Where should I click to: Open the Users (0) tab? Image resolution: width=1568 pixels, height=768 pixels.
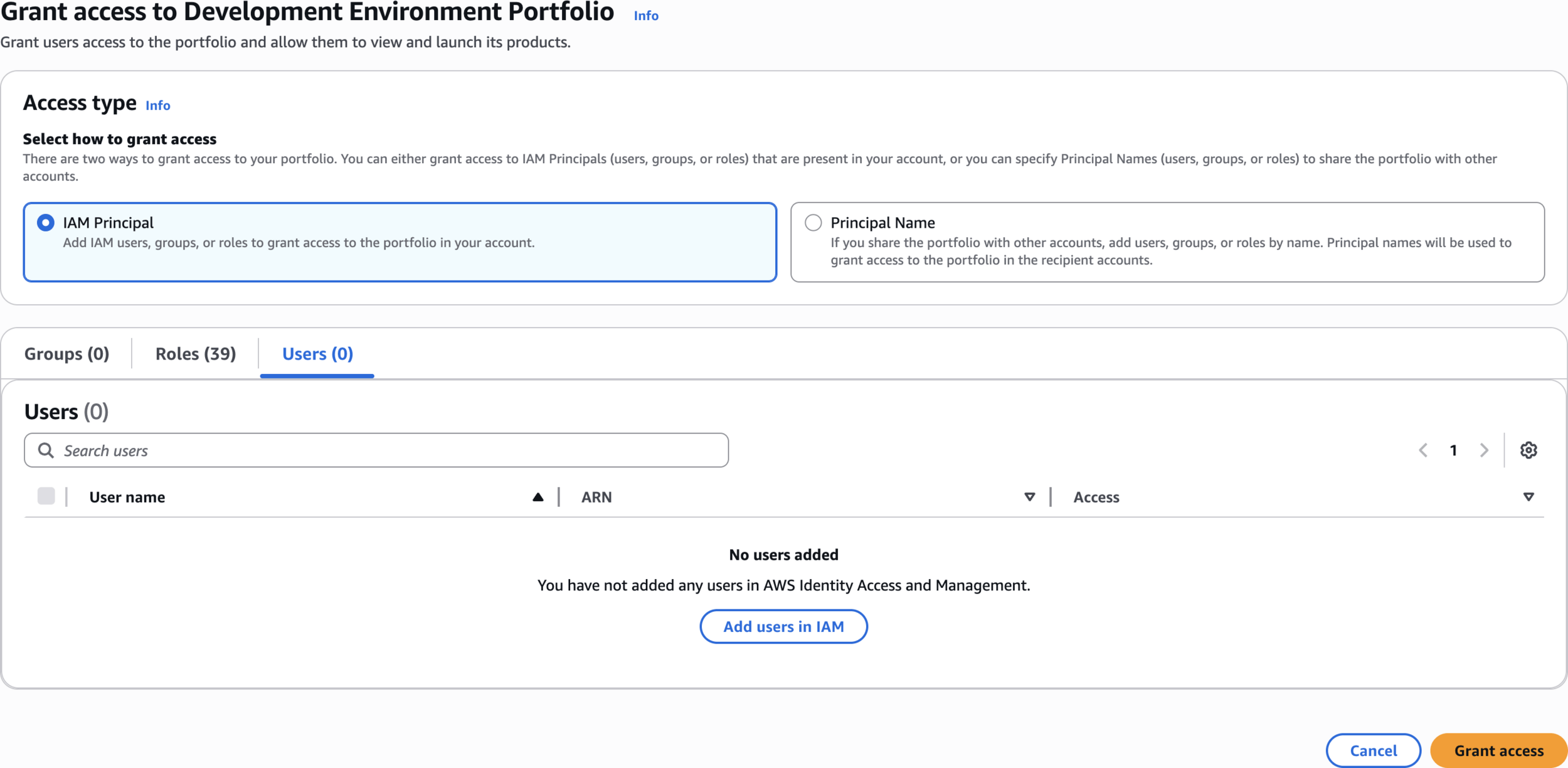tap(317, 354)
